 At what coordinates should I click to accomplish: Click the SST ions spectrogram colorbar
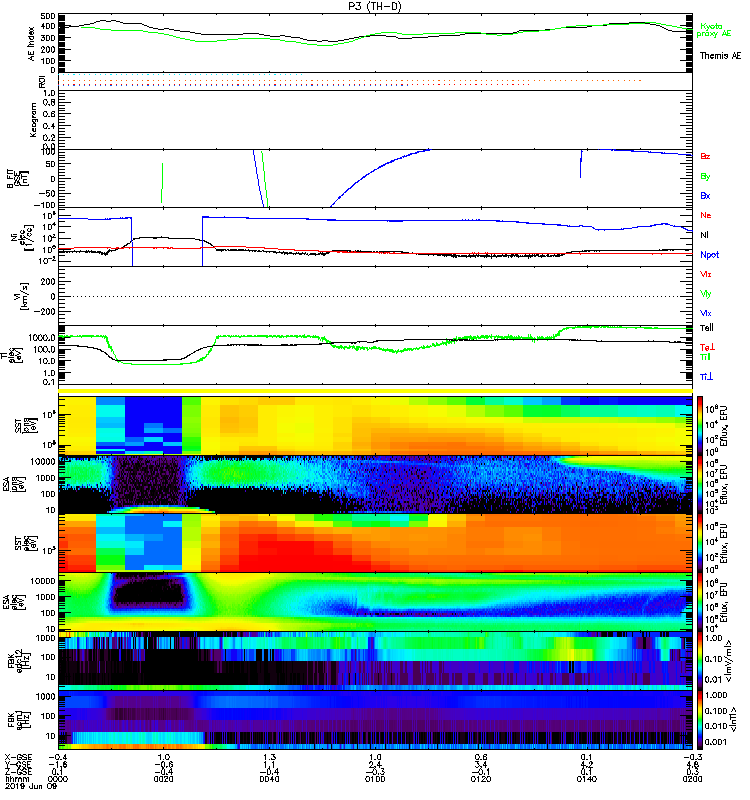point(701,424)
